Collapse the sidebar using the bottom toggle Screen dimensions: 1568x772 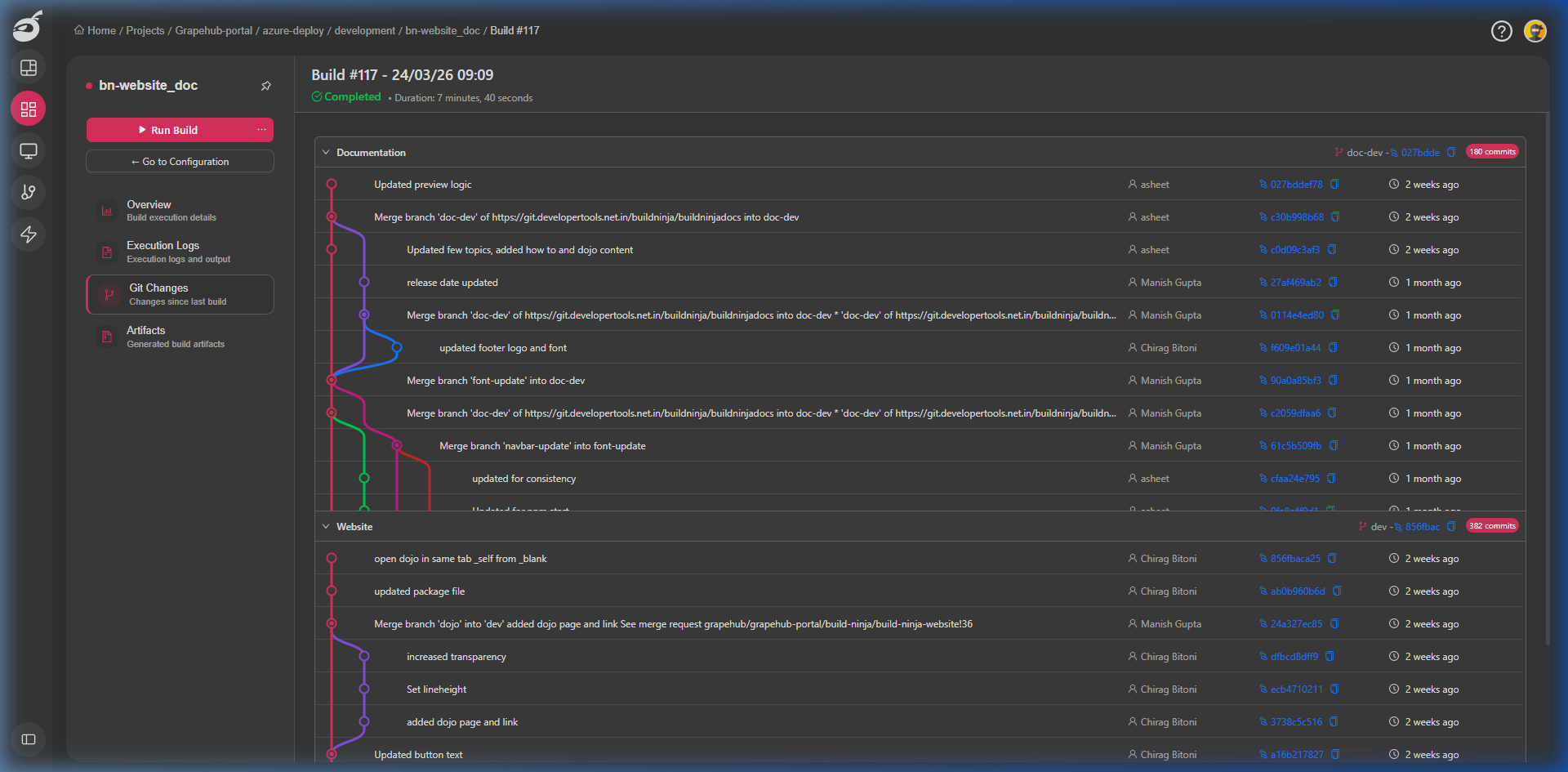point(29,739)
